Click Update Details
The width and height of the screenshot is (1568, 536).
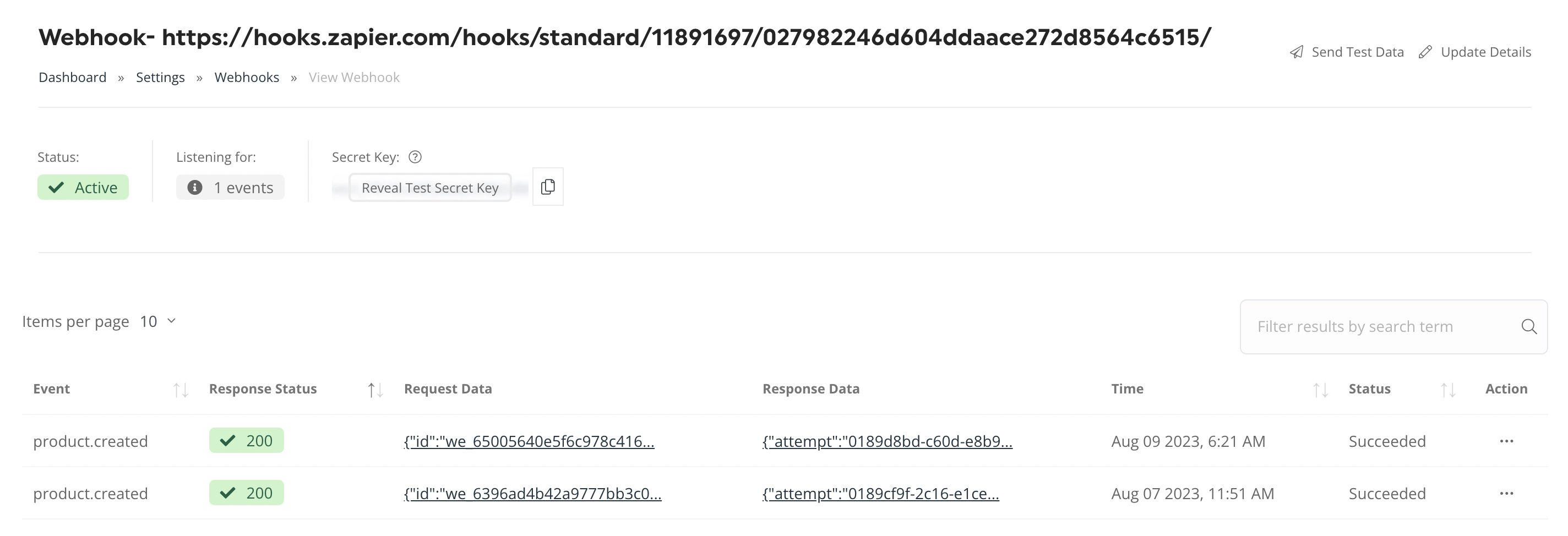pos(1475,52)
